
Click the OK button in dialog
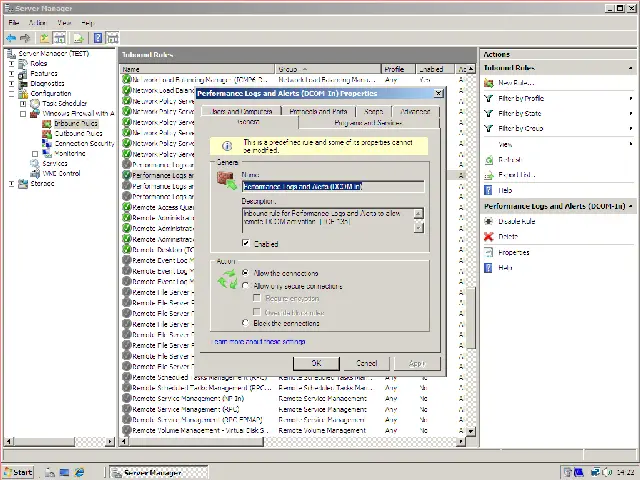pos(316,363)
